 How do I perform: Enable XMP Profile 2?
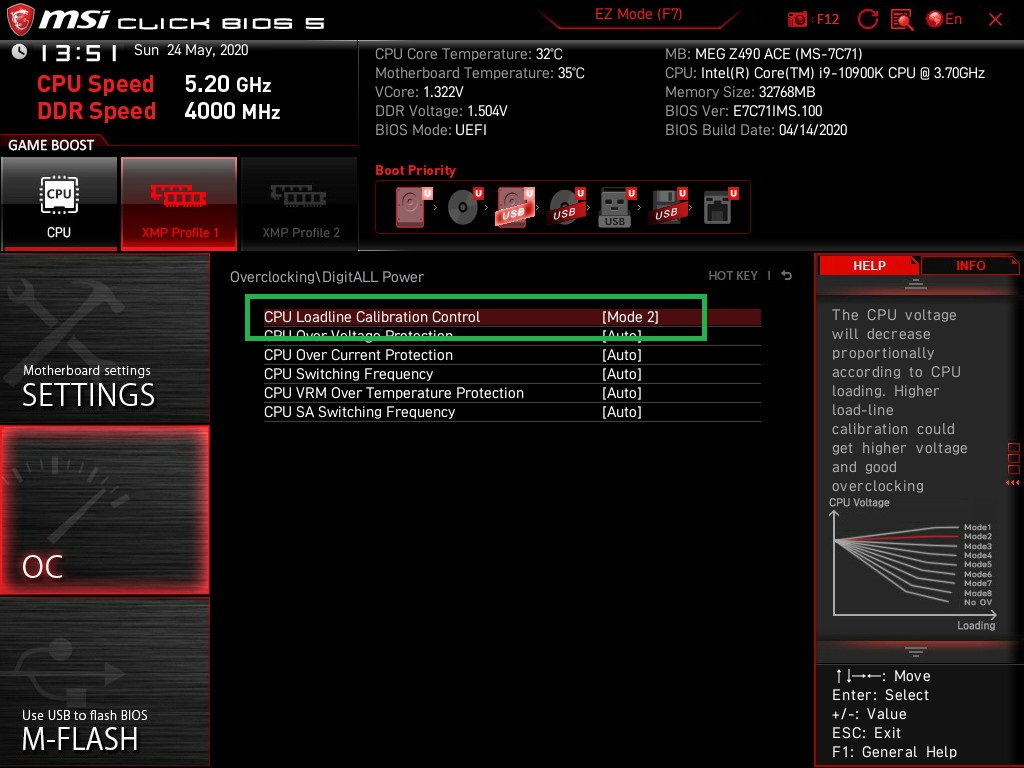pyautogui.click(x=300, y=204)
